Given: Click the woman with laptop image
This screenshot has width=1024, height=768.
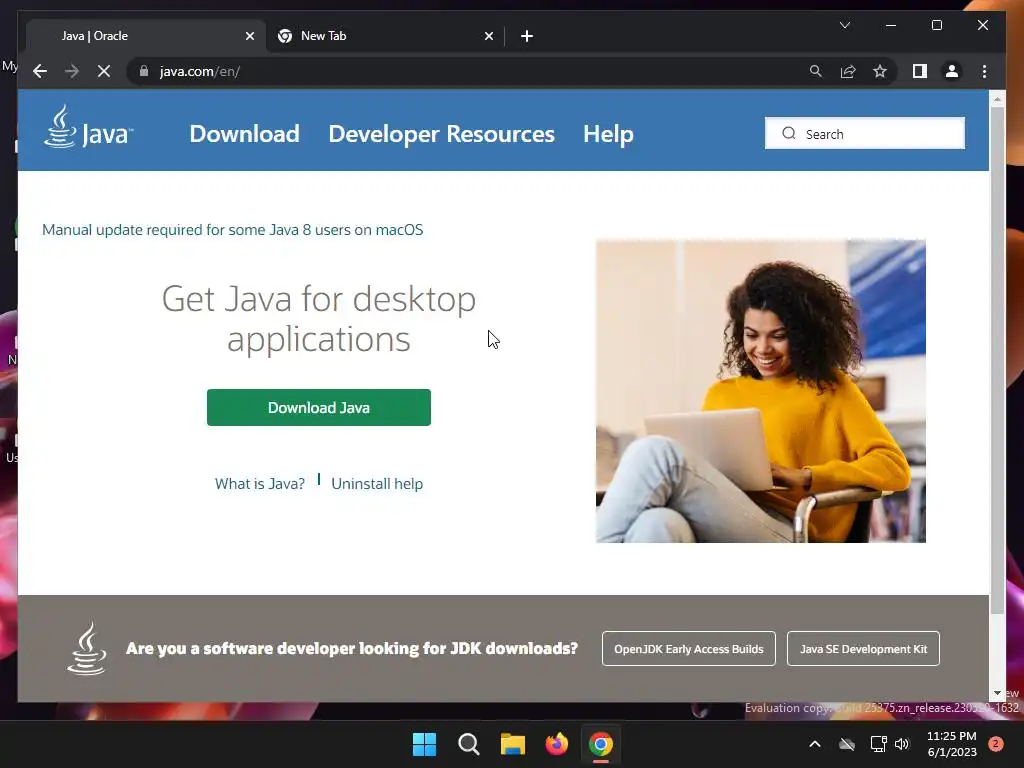Looking at the screenshot, I should [x=761, y=391].
